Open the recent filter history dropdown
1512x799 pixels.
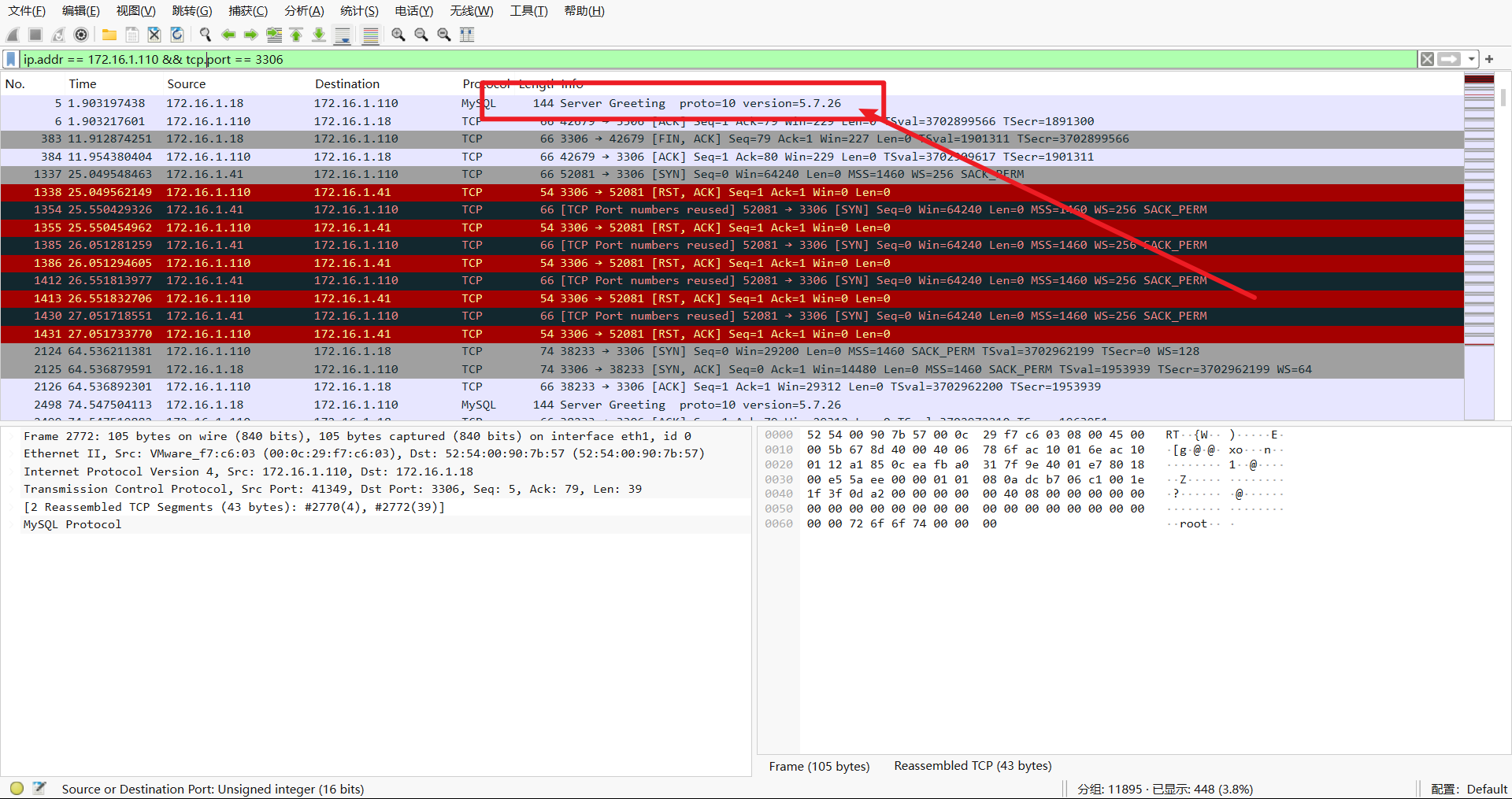1471,59
